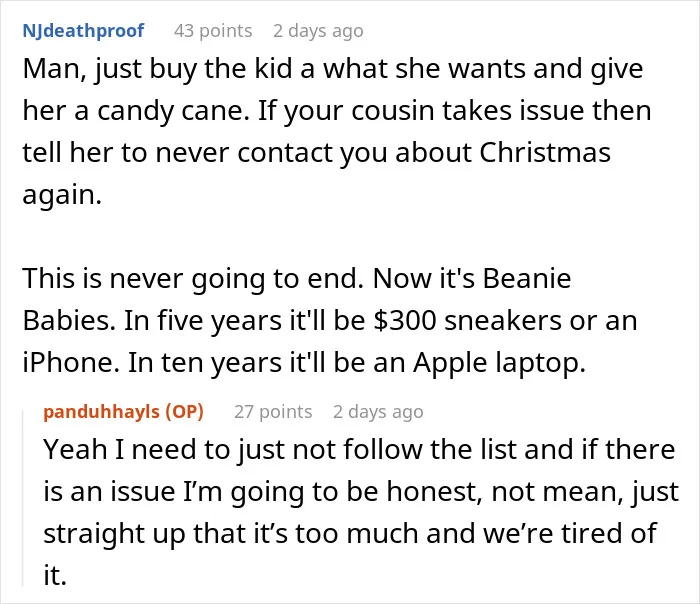Click the 27 points score label
The height and width of the screenshot is (604, 700).
point(273,412)
